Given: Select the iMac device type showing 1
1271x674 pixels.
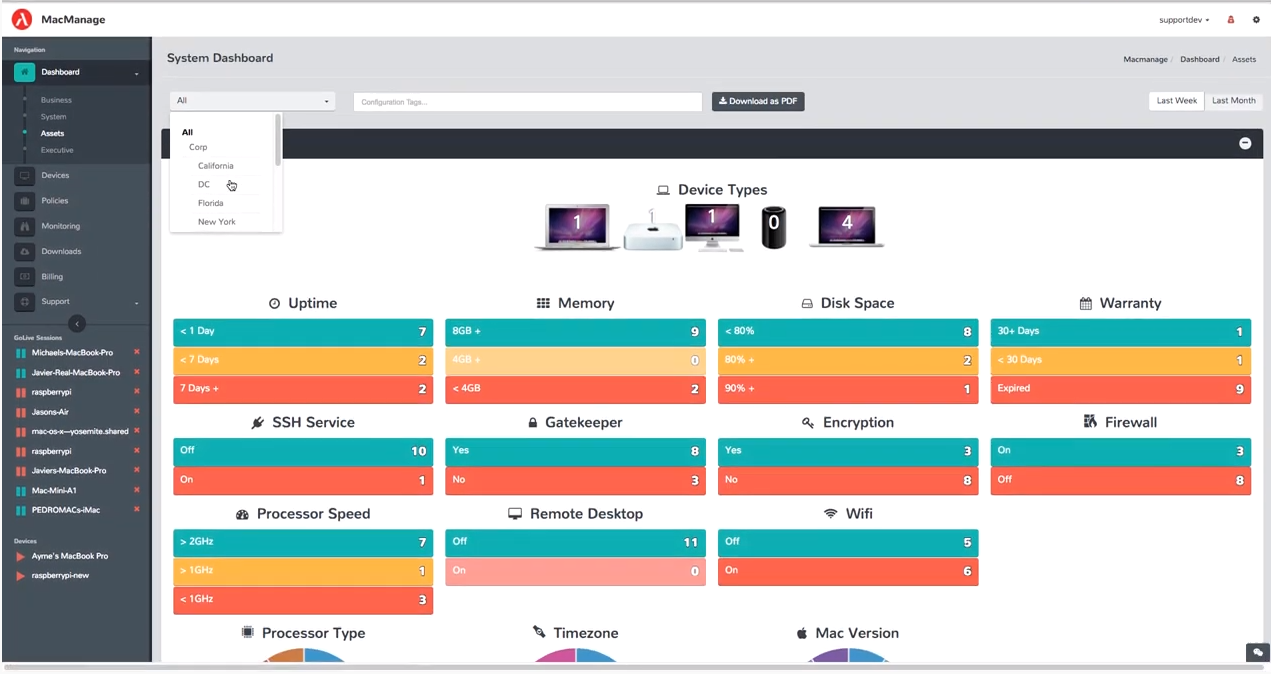Looking at the screenshot, I should click(x=712, y=227).
